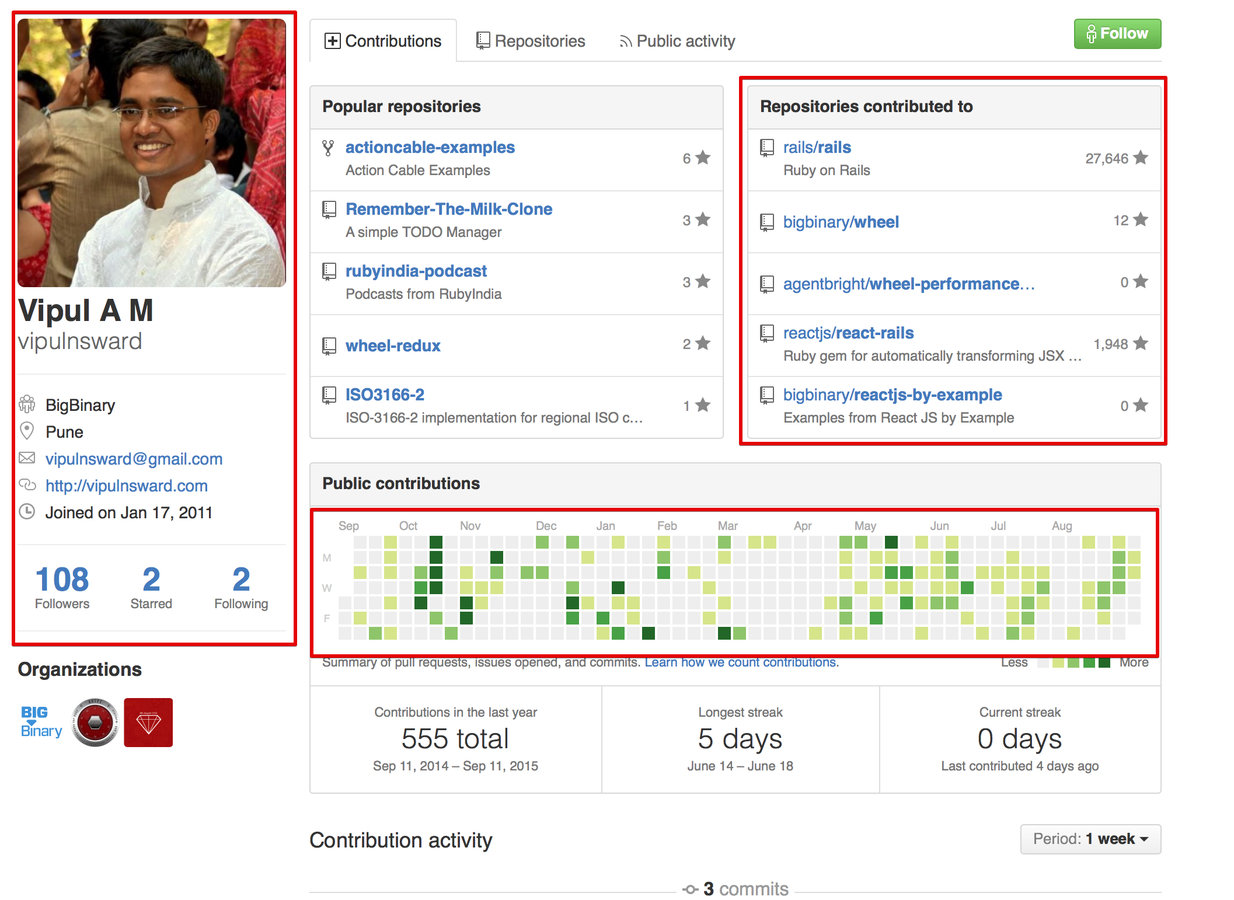The width and height of the screenshot is (1234, 900).
Task: Click the 27,646 star count for rails/rails
Action: (1107, 158)
